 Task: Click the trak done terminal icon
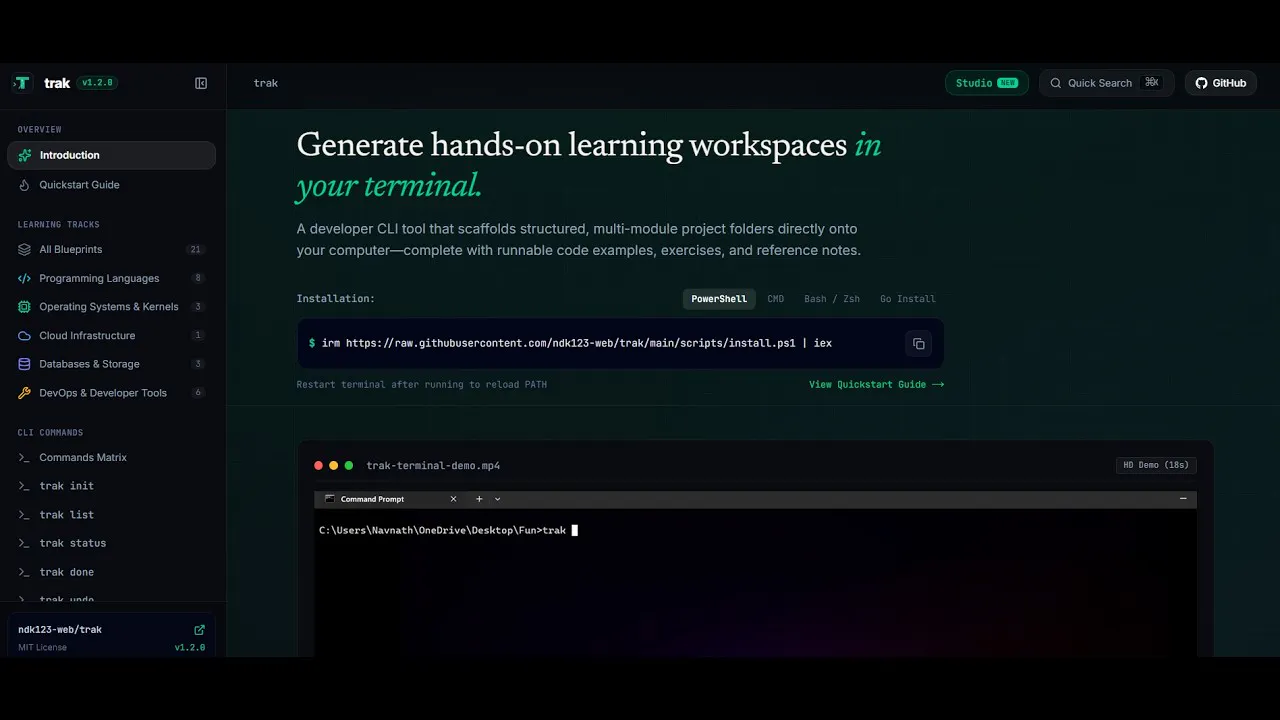[x=25, y=572]
